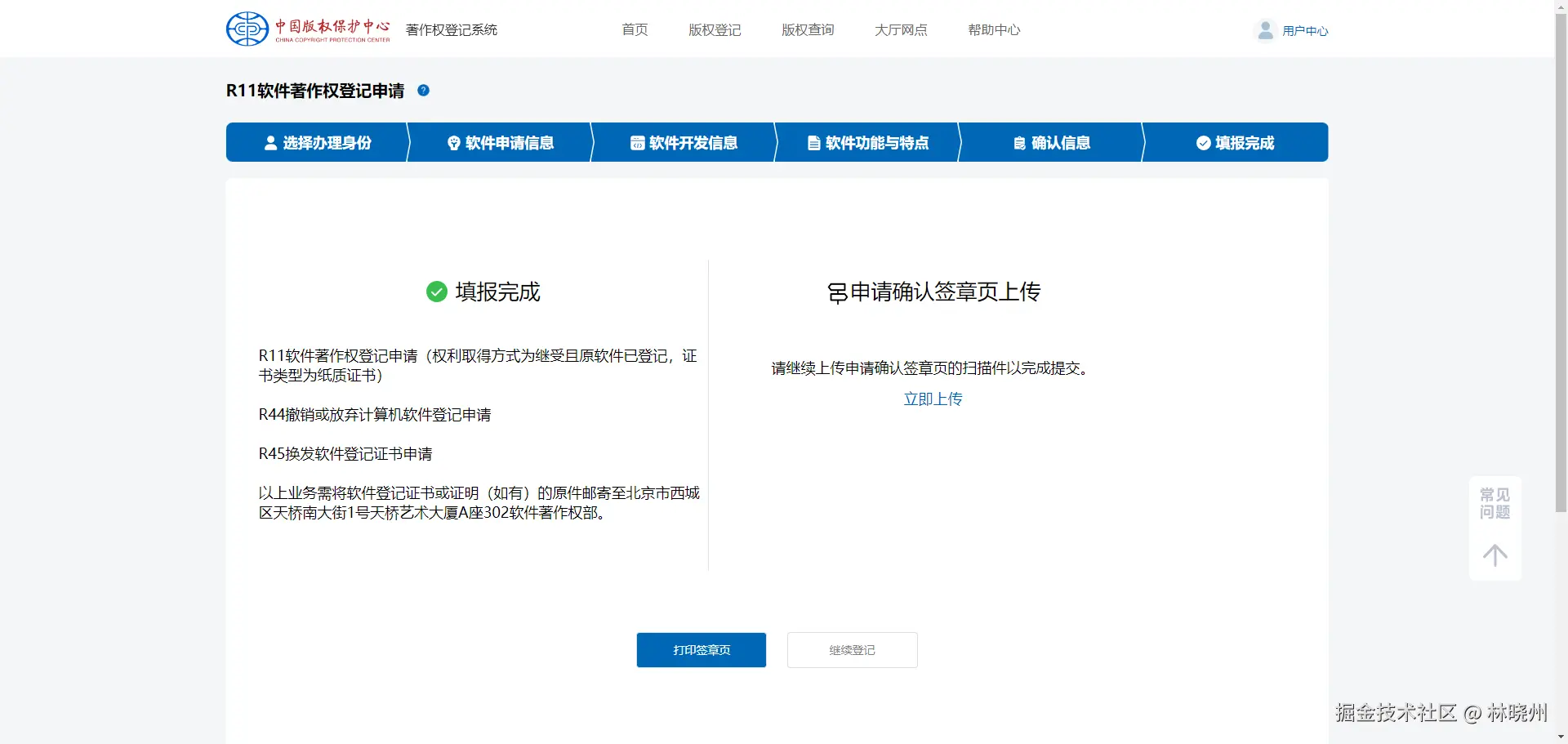Click the R44撤销或放弃计算机软件登记申请 line
The height and width of the screenshot is (744, 1568).
tap(375, 415)
